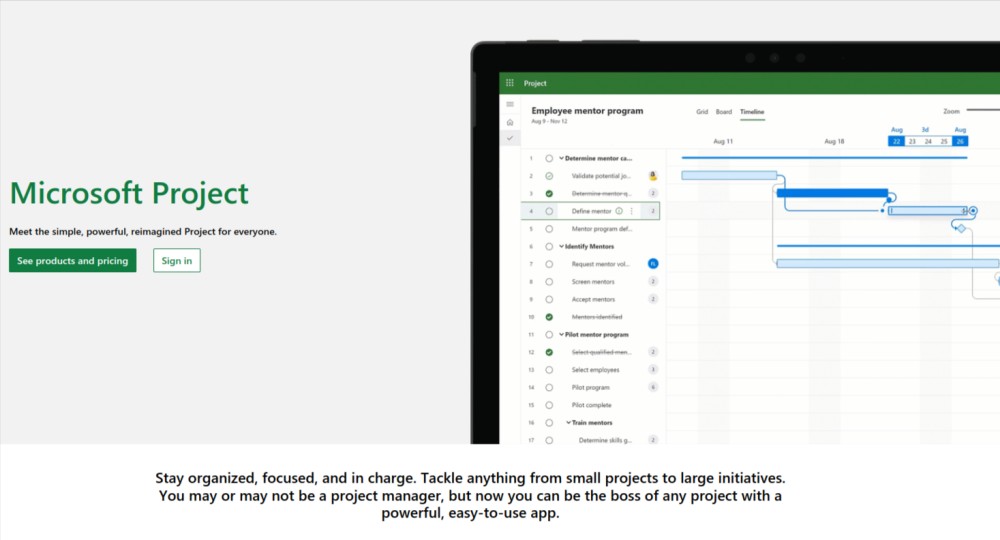The image size is (1000, 540).
Task: Click blue assignee avatar on Request mentor vol...
Action: 652,263
